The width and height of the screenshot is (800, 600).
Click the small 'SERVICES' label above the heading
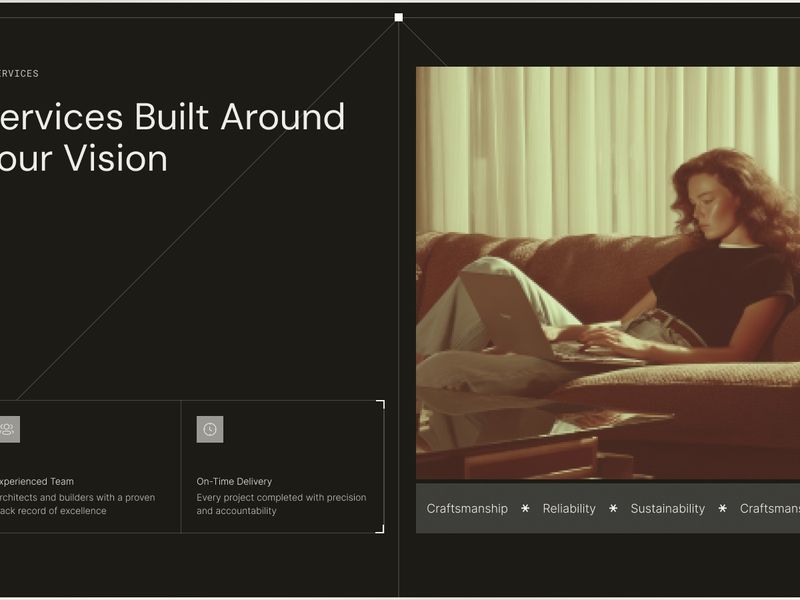pyautogui.click(x=19, y=73)
